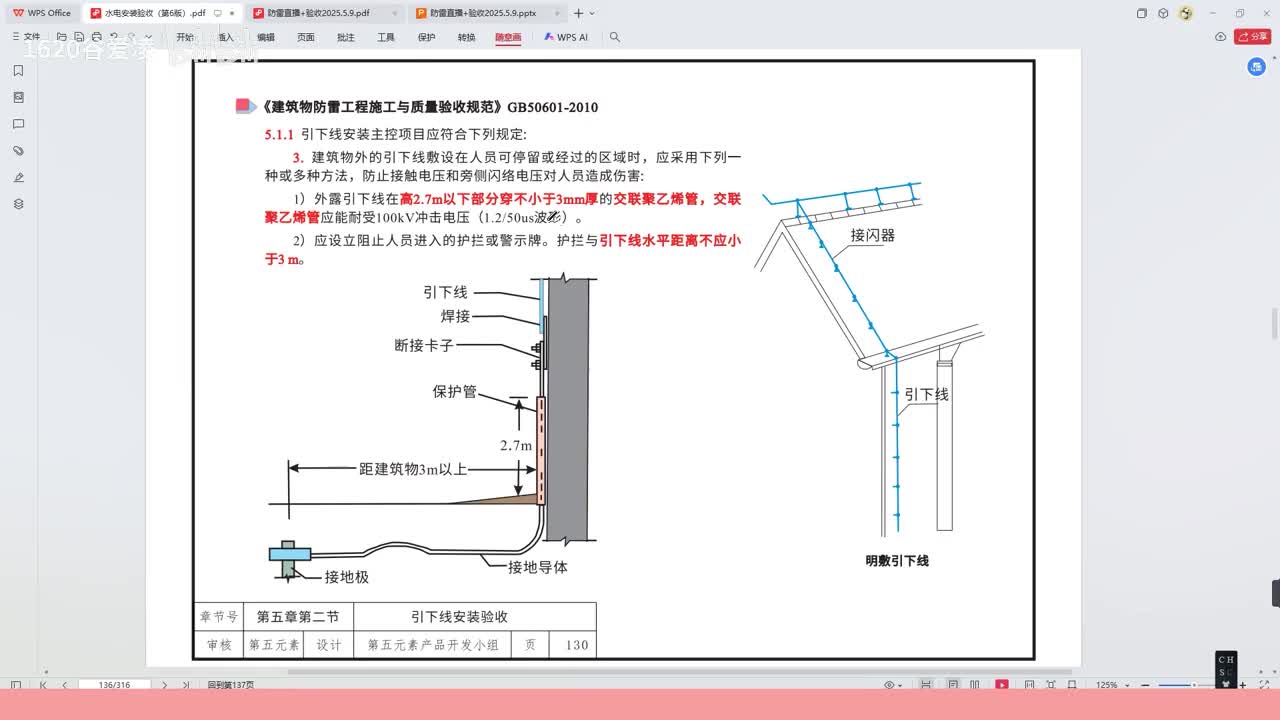Image resolution: width=1280 pixels, height=720 pixels.
Task: Select single page view mode
Action: (953, 685)
